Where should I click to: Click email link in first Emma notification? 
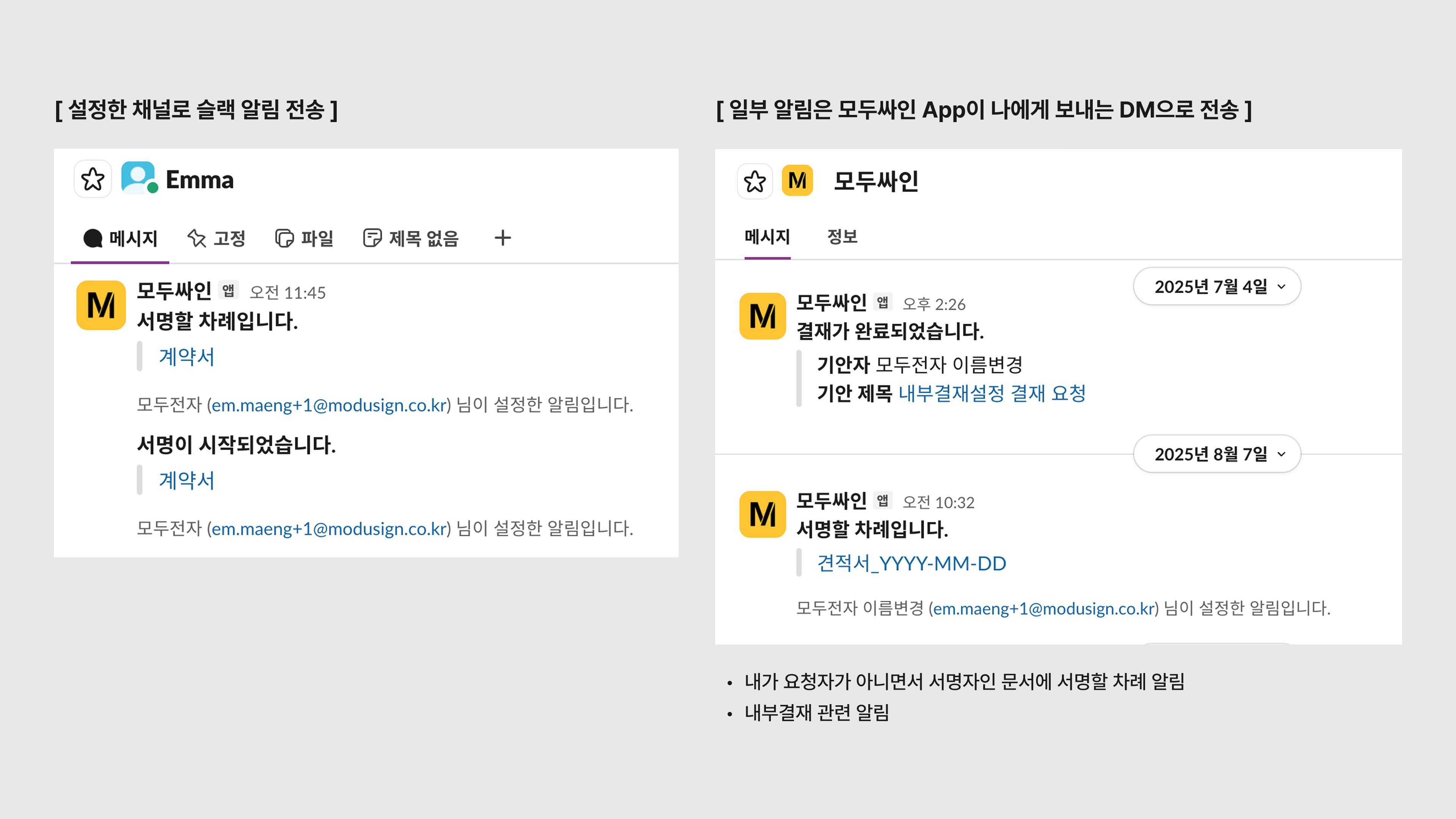click(x=329, y=405)
